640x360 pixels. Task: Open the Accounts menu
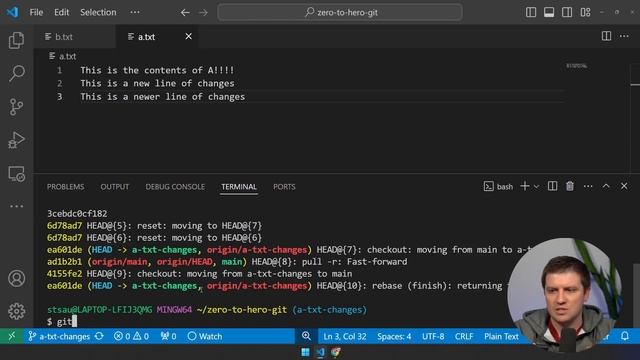(x=16, y=278)
